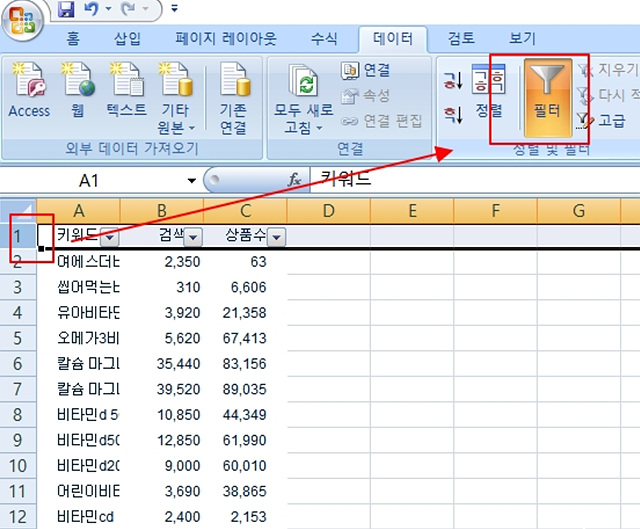Select cell containing 38,865
The width and height of the screenshot is (640, 529).
245,491
